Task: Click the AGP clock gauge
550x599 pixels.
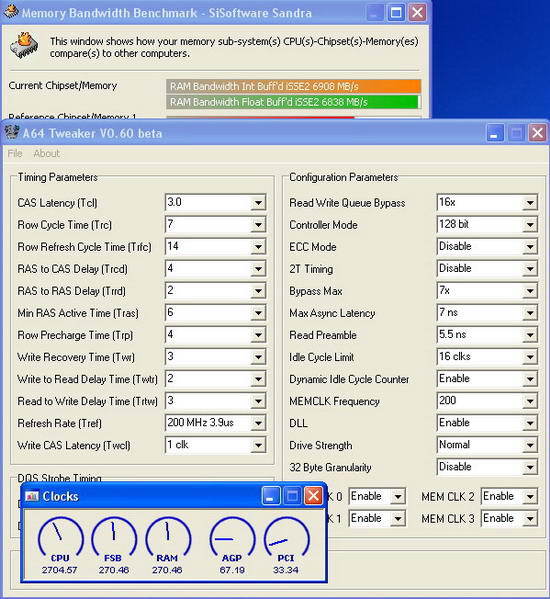Action: point(232,536)
